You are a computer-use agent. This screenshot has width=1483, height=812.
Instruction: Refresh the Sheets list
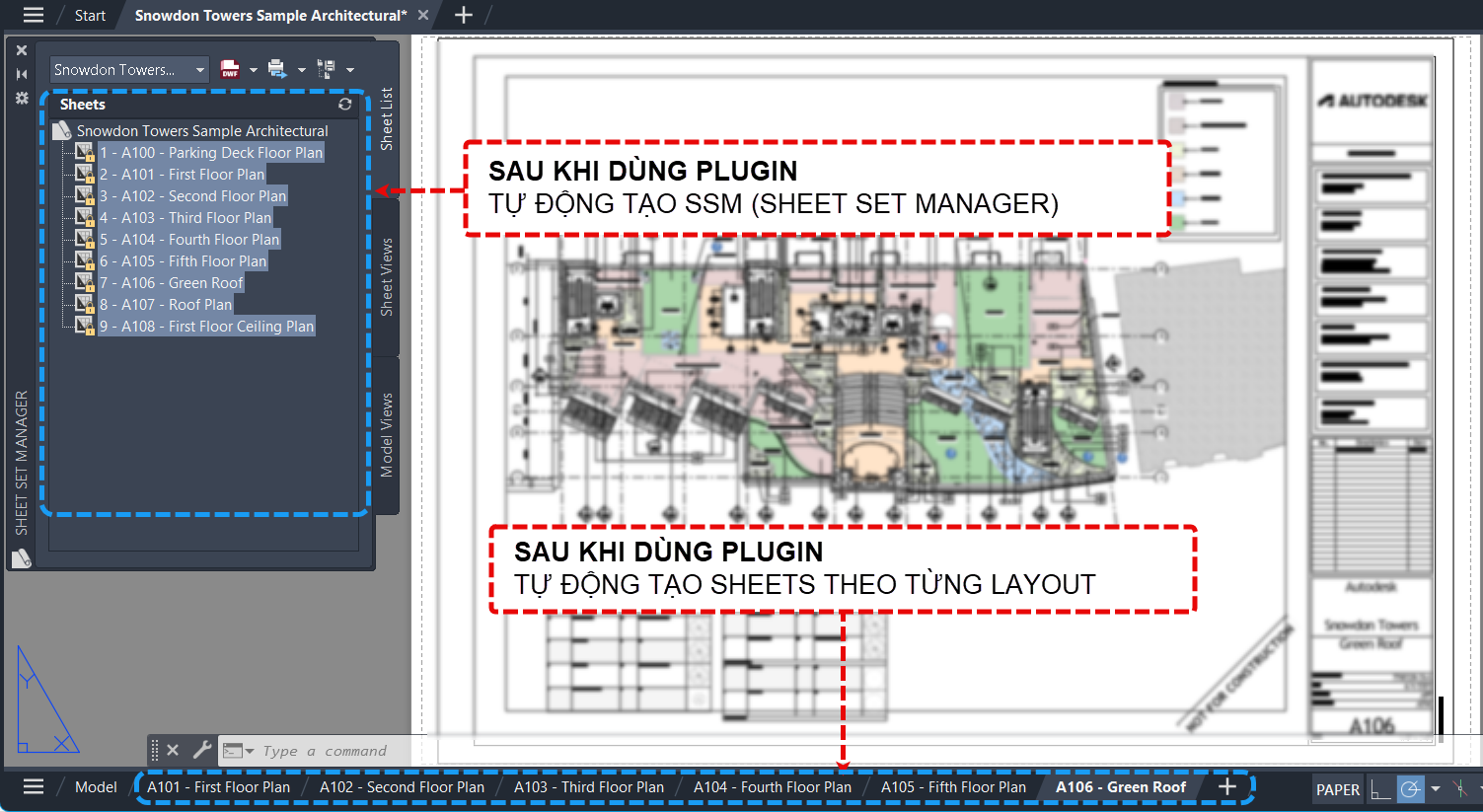coord(344,104)
